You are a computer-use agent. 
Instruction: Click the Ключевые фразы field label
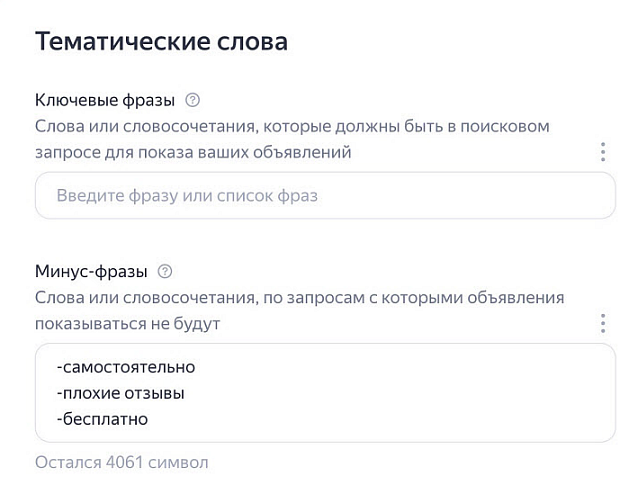click(105, 100)
